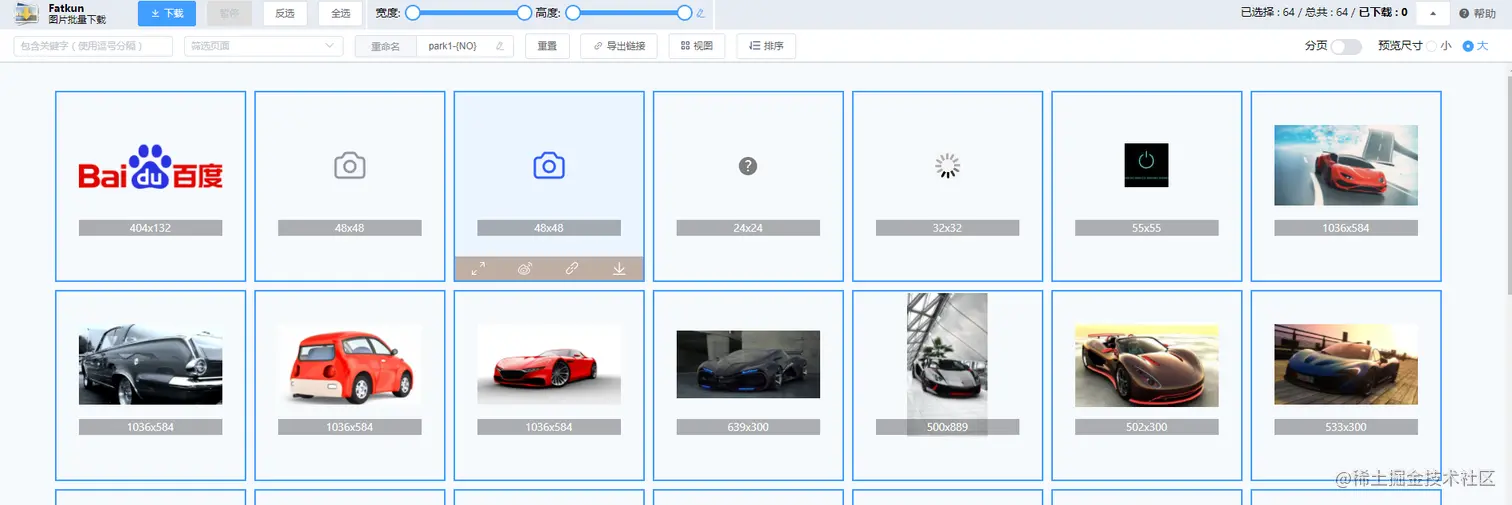The height and width of the screenshot is (505, 1512).
Task: Click the Fatkun logo icon
Action: [x=26, y=13]
